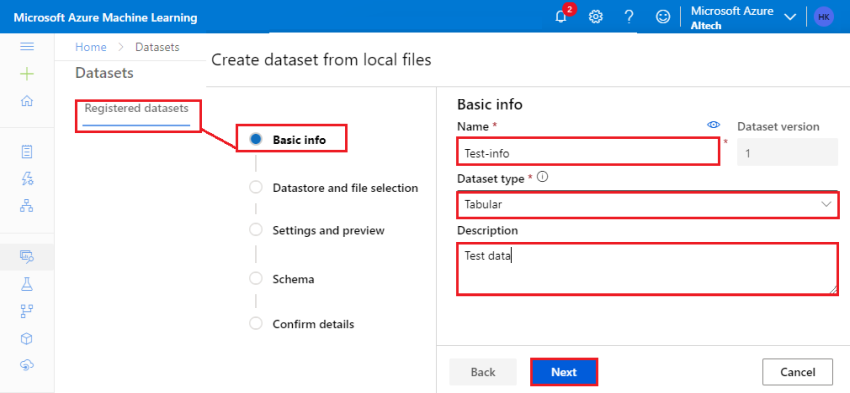Click the blue Next button
The width and height of the screenshot is (850, 393).
coord(564,372)
